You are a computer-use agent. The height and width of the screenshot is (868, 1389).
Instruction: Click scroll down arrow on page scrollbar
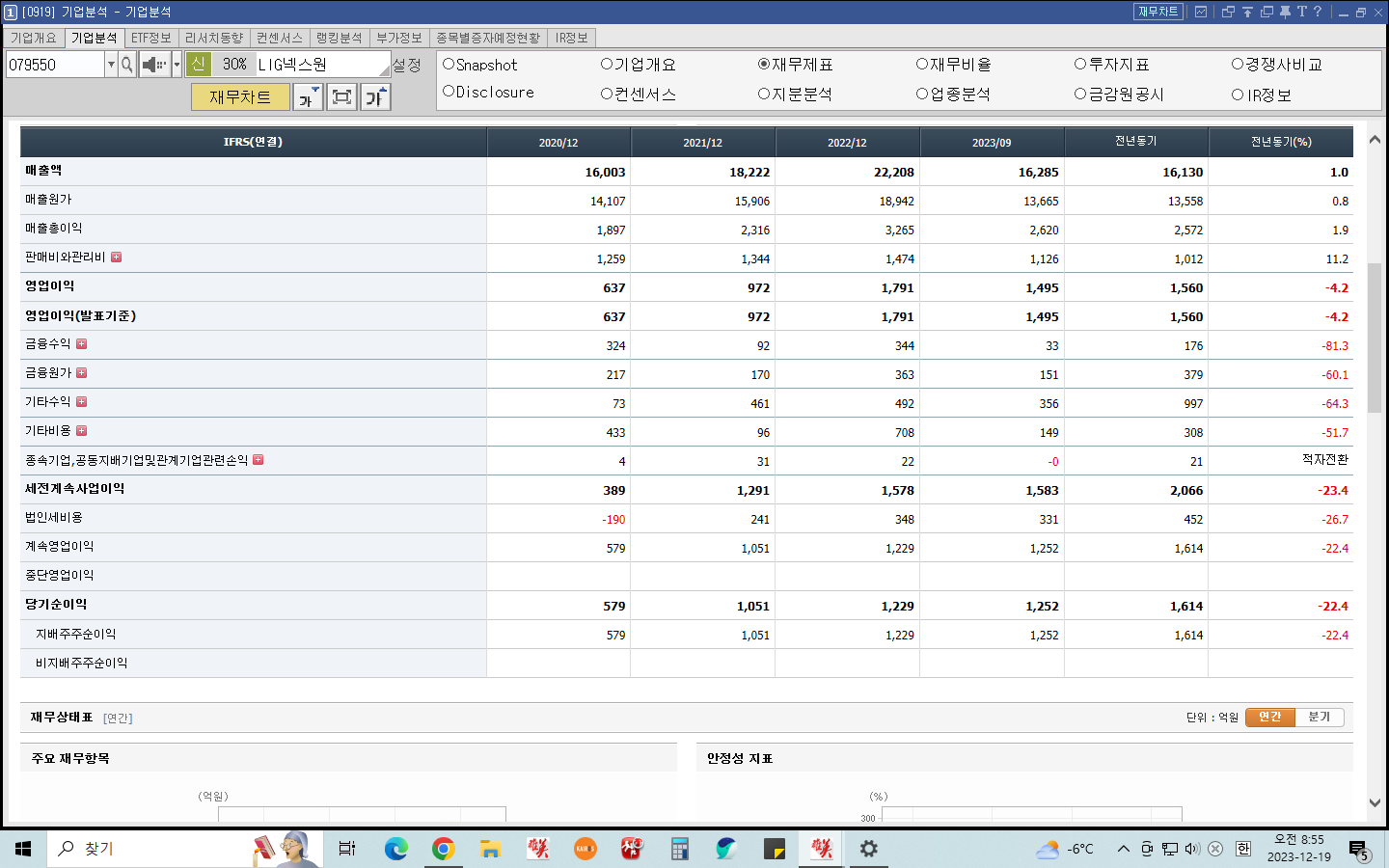pyautogui.click(x=1375, y=802)
